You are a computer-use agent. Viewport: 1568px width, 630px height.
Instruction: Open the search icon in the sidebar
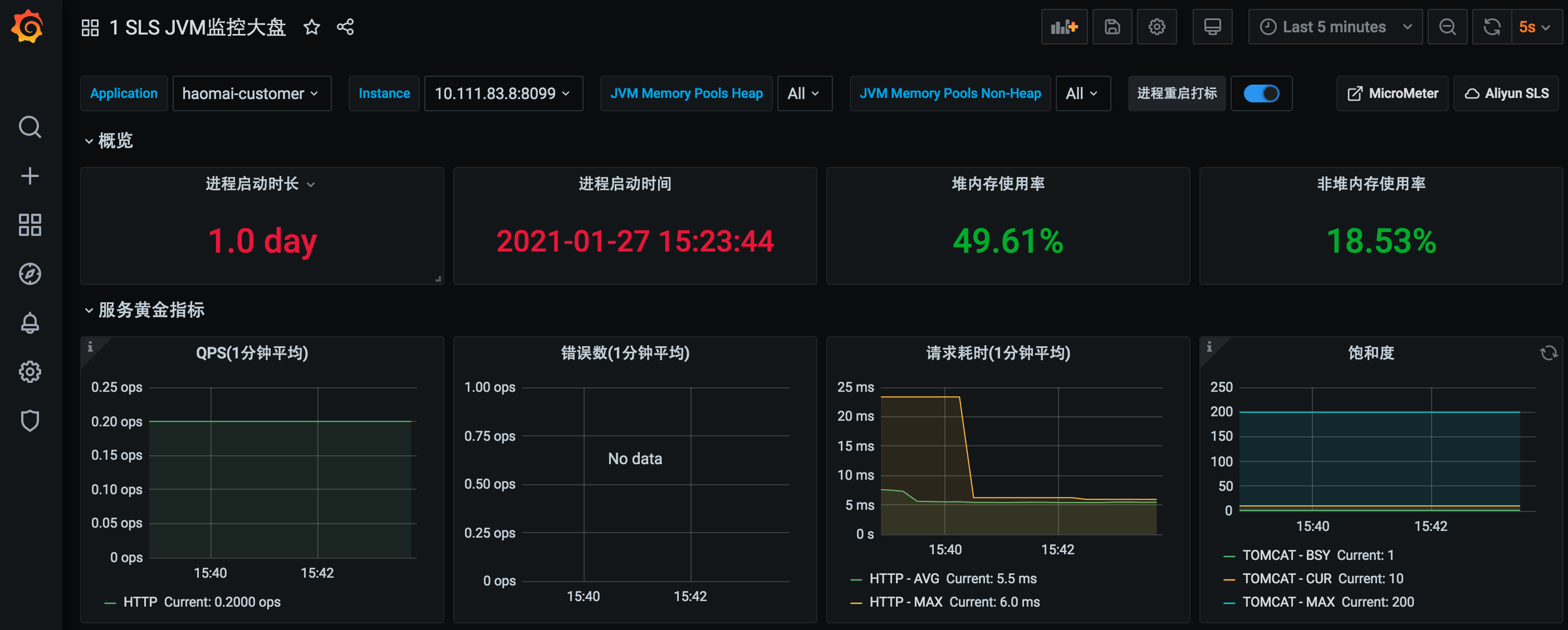(30, 127)
